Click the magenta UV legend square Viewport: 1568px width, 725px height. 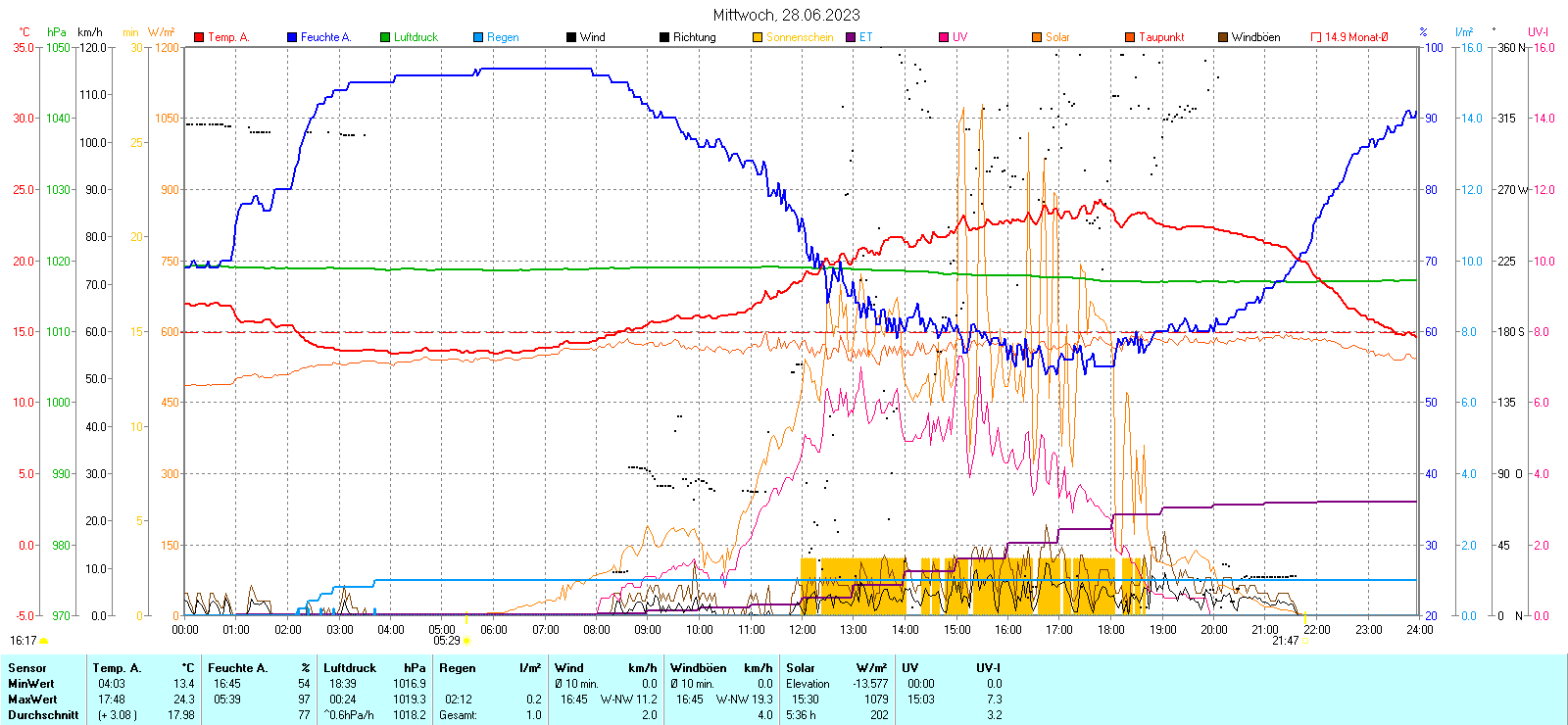click(x=944, y=37)
